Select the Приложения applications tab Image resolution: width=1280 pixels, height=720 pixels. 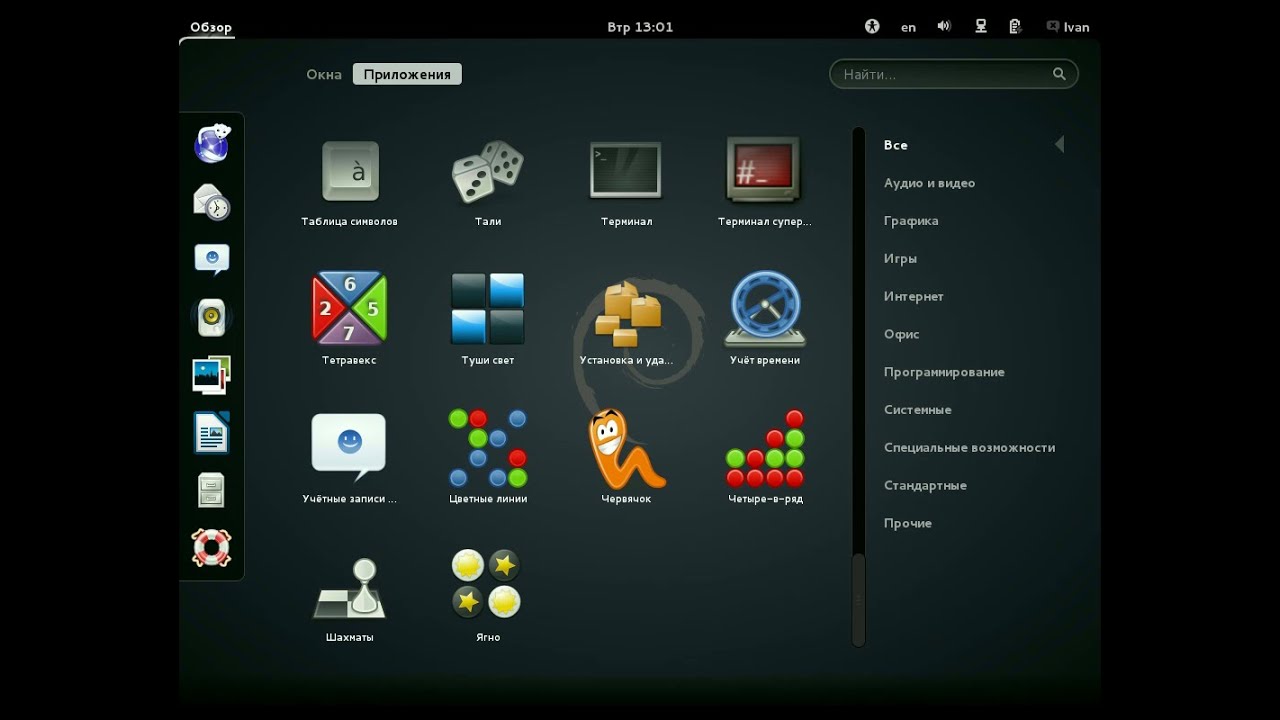click(x=407, y=74)
